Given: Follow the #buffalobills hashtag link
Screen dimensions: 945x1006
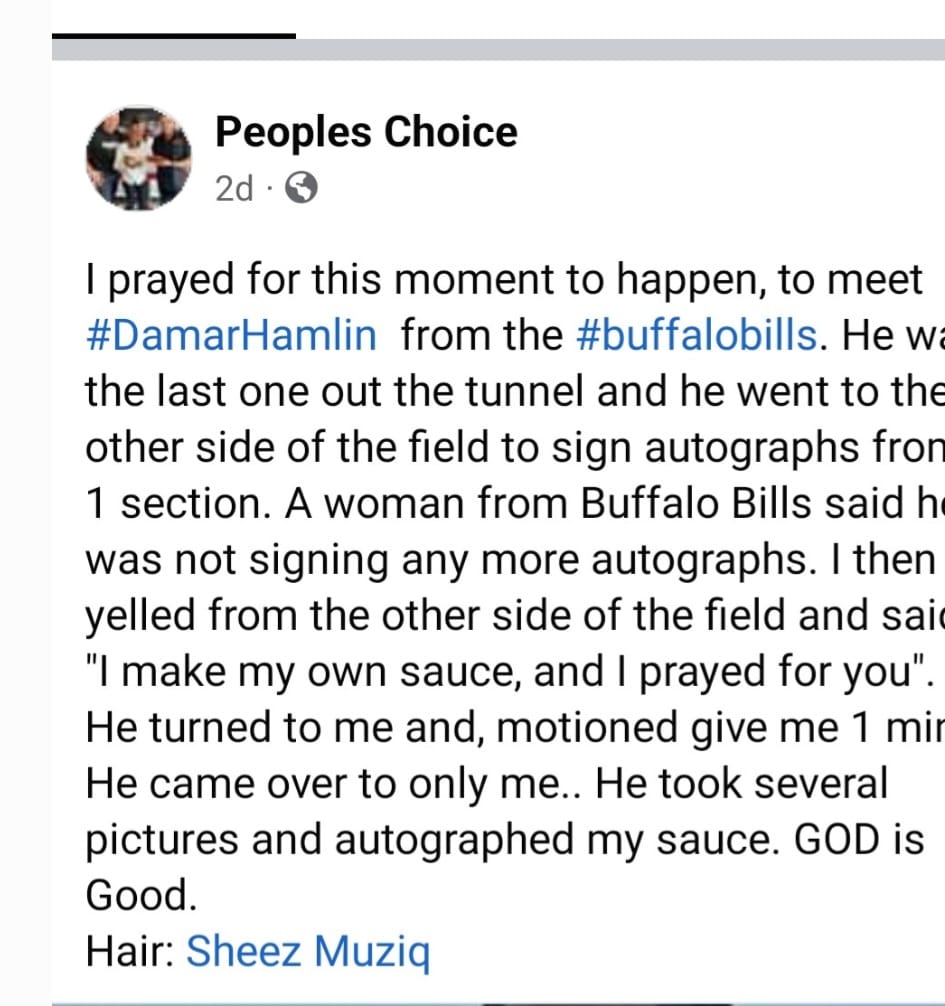Looking at the screenshot, I should pos(698,335).
